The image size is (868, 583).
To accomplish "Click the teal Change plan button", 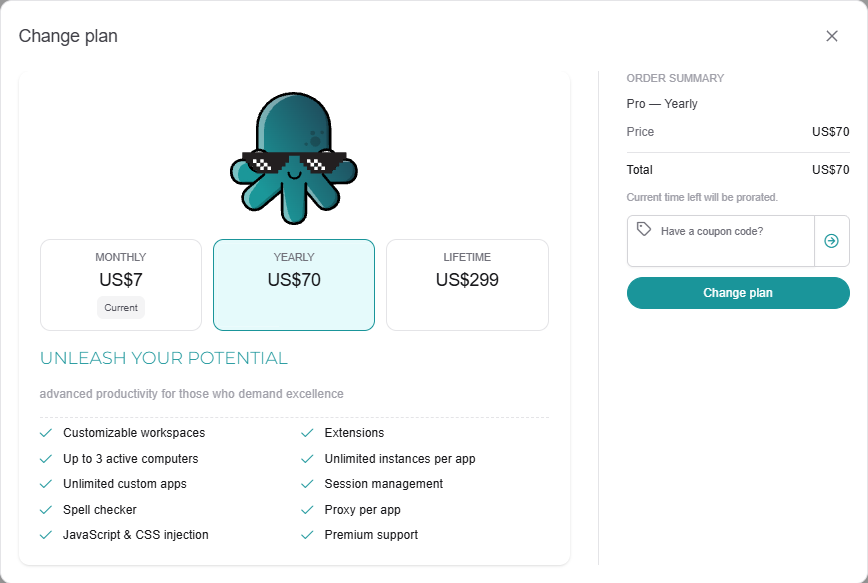I will (x=738, y=293).
